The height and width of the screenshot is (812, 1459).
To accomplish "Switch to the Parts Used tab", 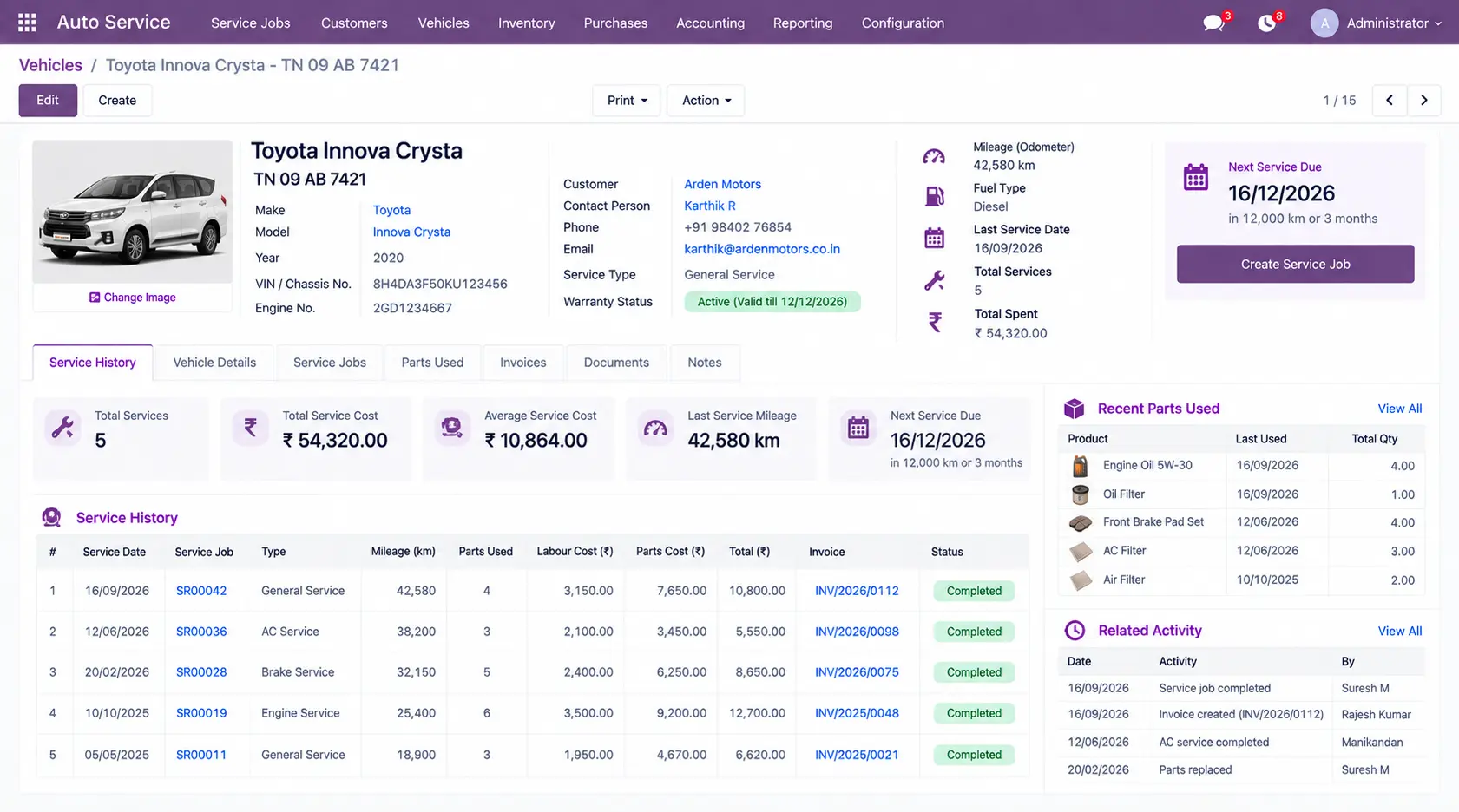I will coord(432,363).
